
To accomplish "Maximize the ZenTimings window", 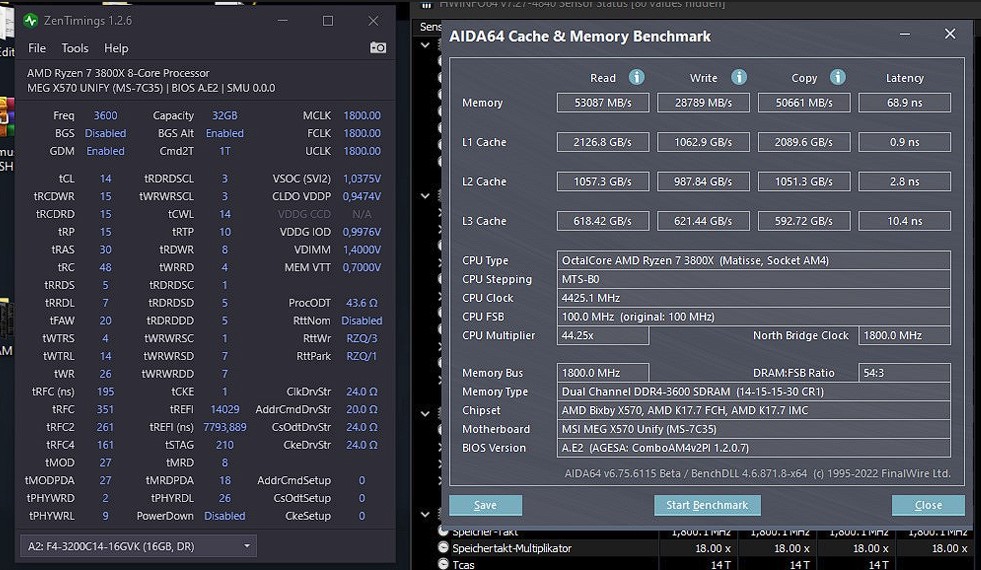I will 328,21.
